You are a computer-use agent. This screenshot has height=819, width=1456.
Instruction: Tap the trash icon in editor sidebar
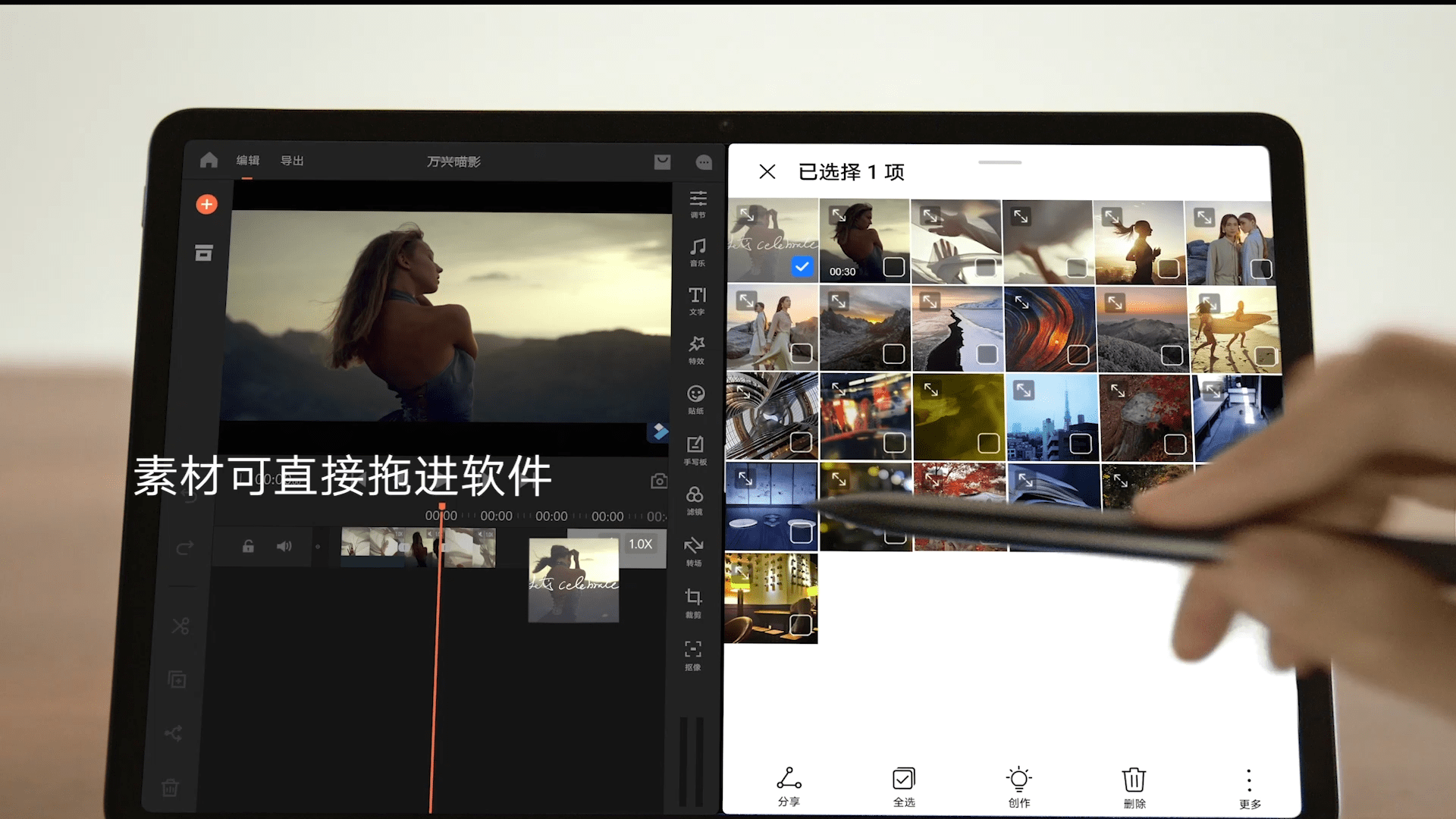pos(170,787)
